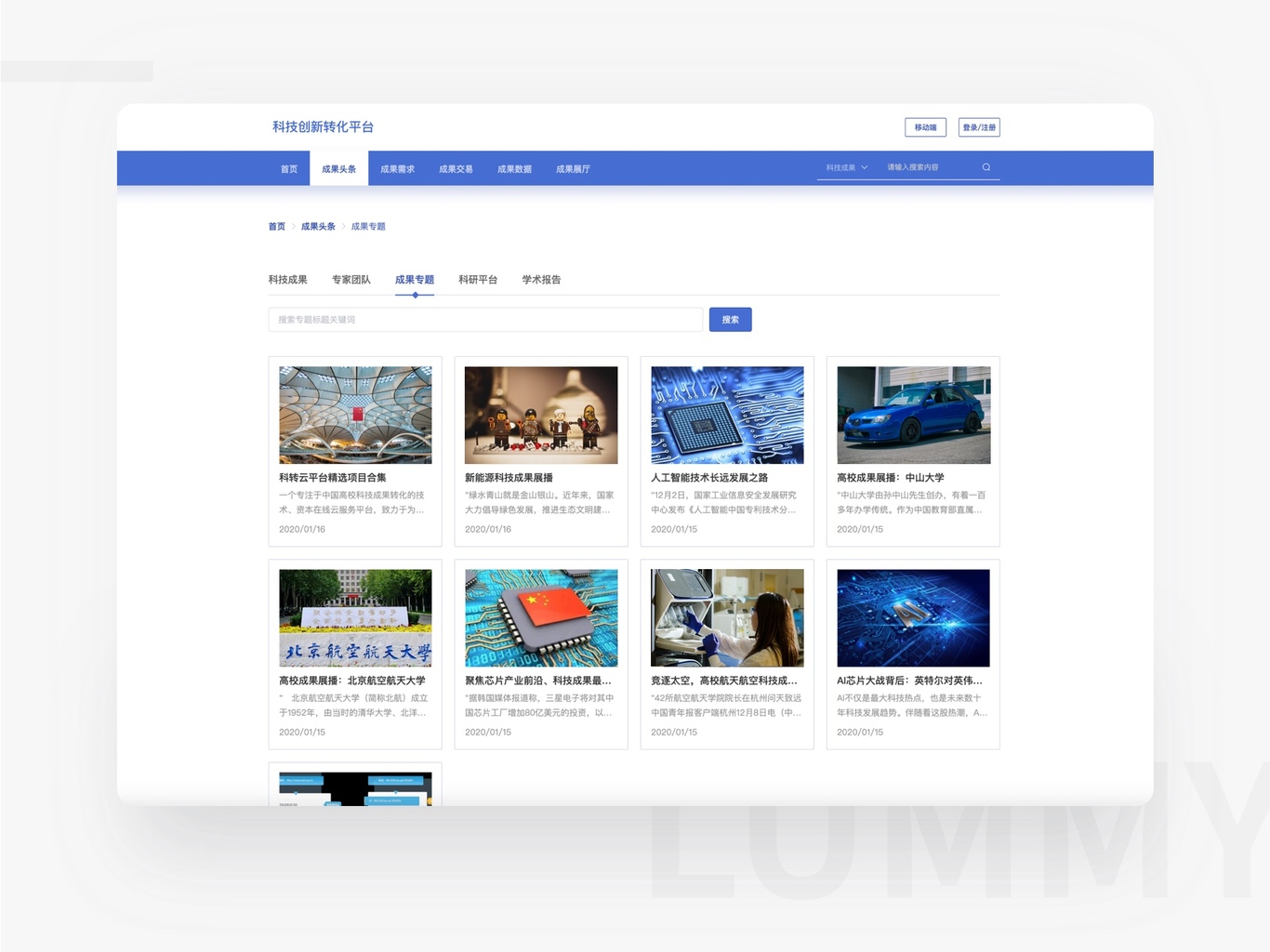Click the date 2020/01/15 under 人工智能技术长远发展之路
This screenshot has width=1270, height=952.
coord(674,530)
